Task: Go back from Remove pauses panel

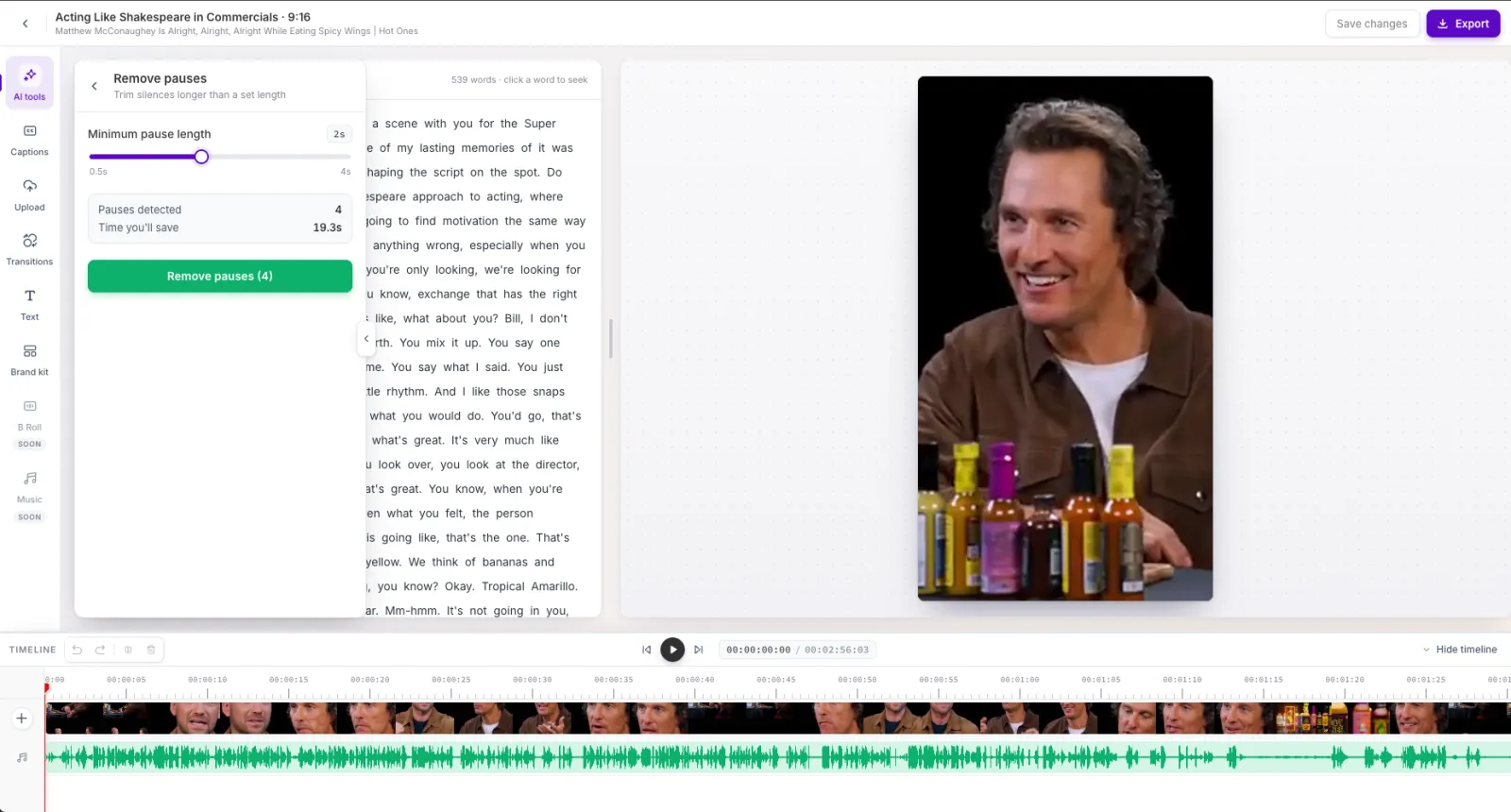Action: pos(94,86)
